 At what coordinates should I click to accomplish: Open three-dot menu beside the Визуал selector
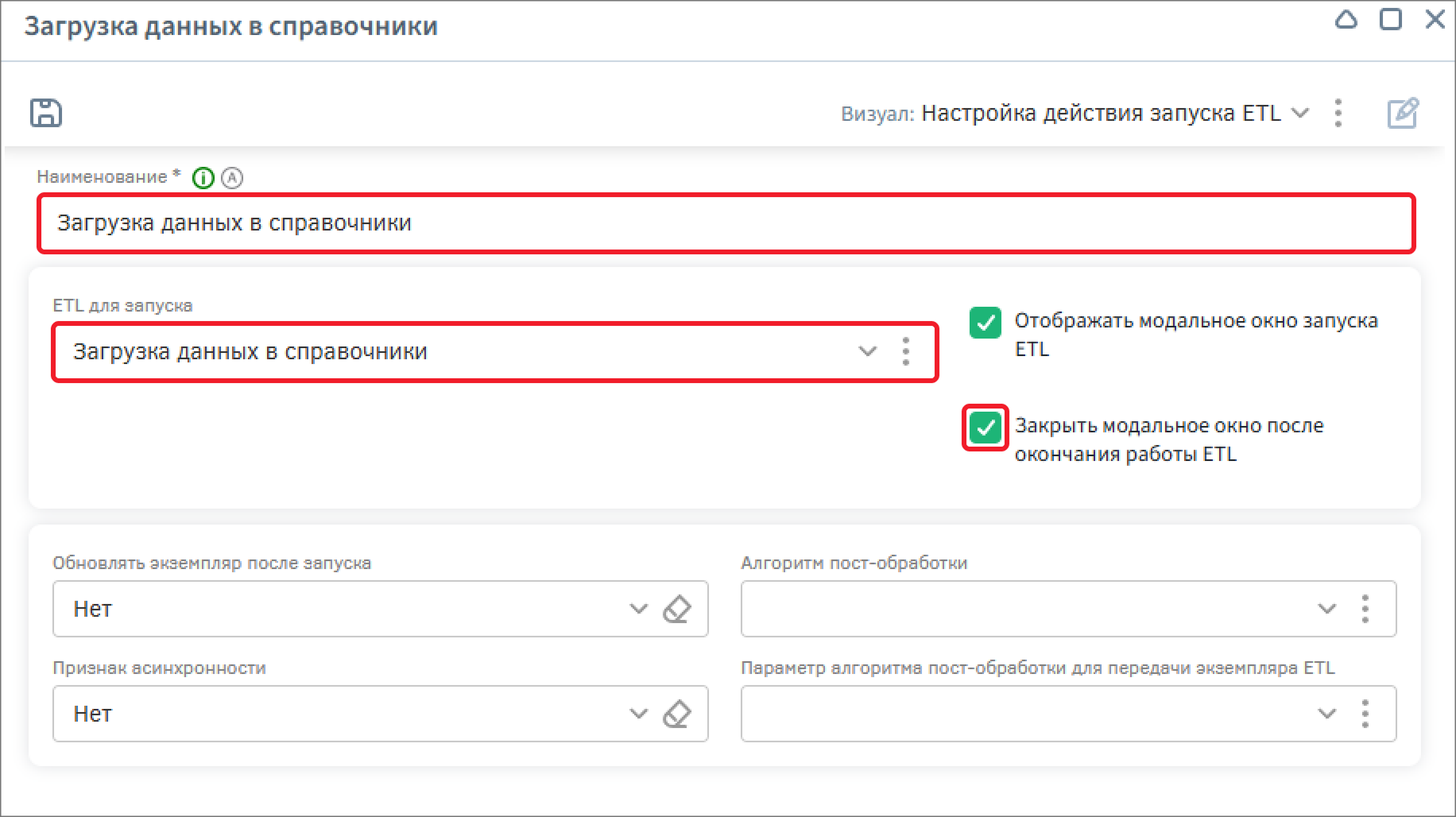point(1338,113)
